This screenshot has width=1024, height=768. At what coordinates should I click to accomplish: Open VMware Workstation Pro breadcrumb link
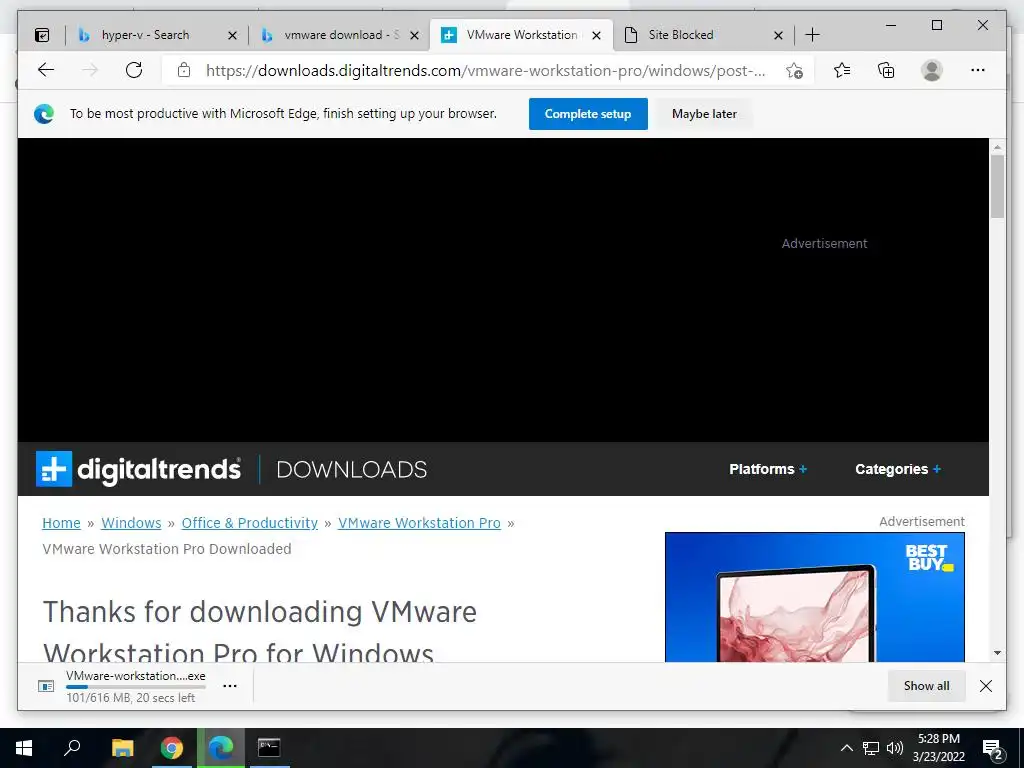coord(419,523)
